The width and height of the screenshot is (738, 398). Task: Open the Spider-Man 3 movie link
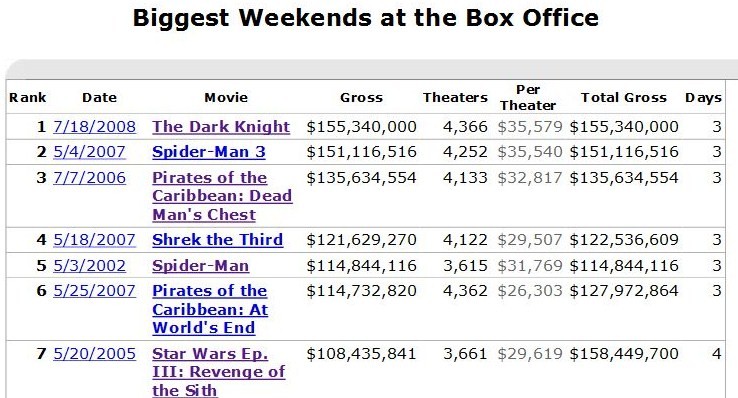pos(209,152)
